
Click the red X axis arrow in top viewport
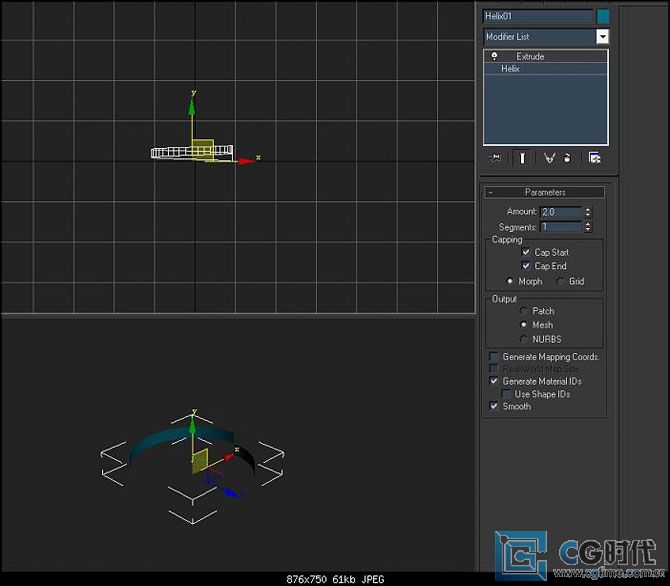pyautogui.click(x=246, y=161)
